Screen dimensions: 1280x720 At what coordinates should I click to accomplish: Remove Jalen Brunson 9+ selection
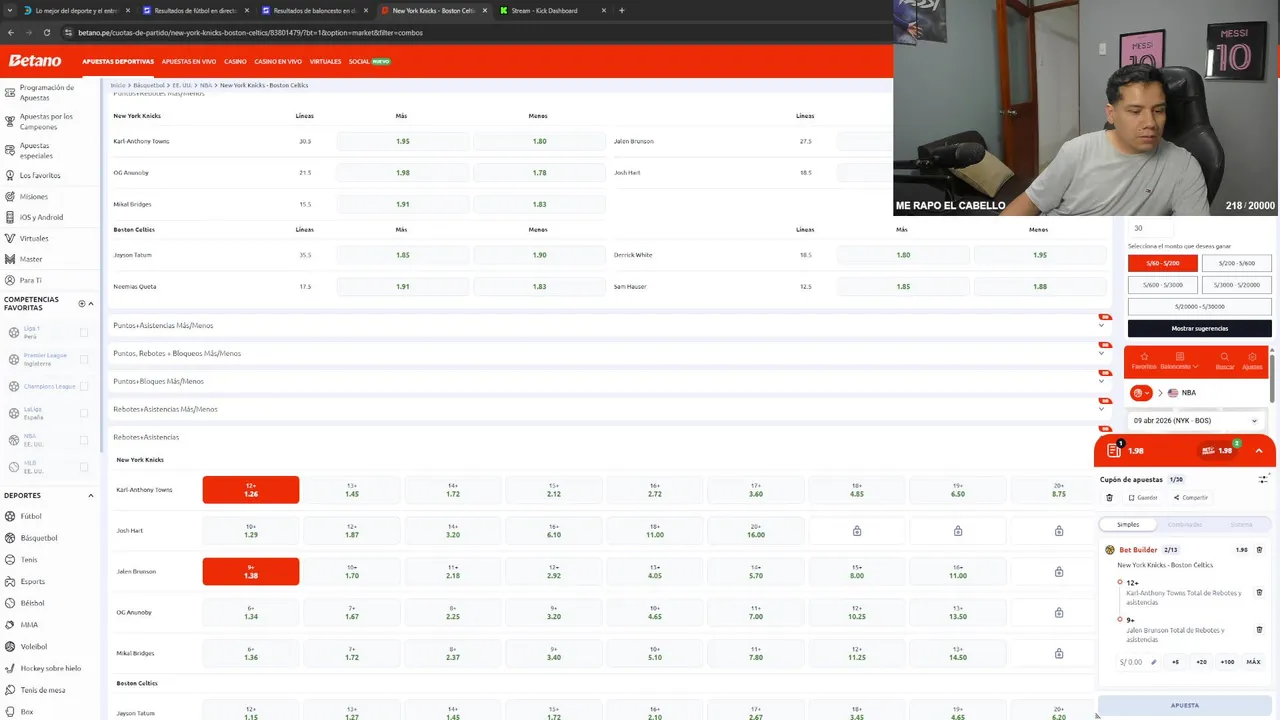click(x=1259, y=630)
